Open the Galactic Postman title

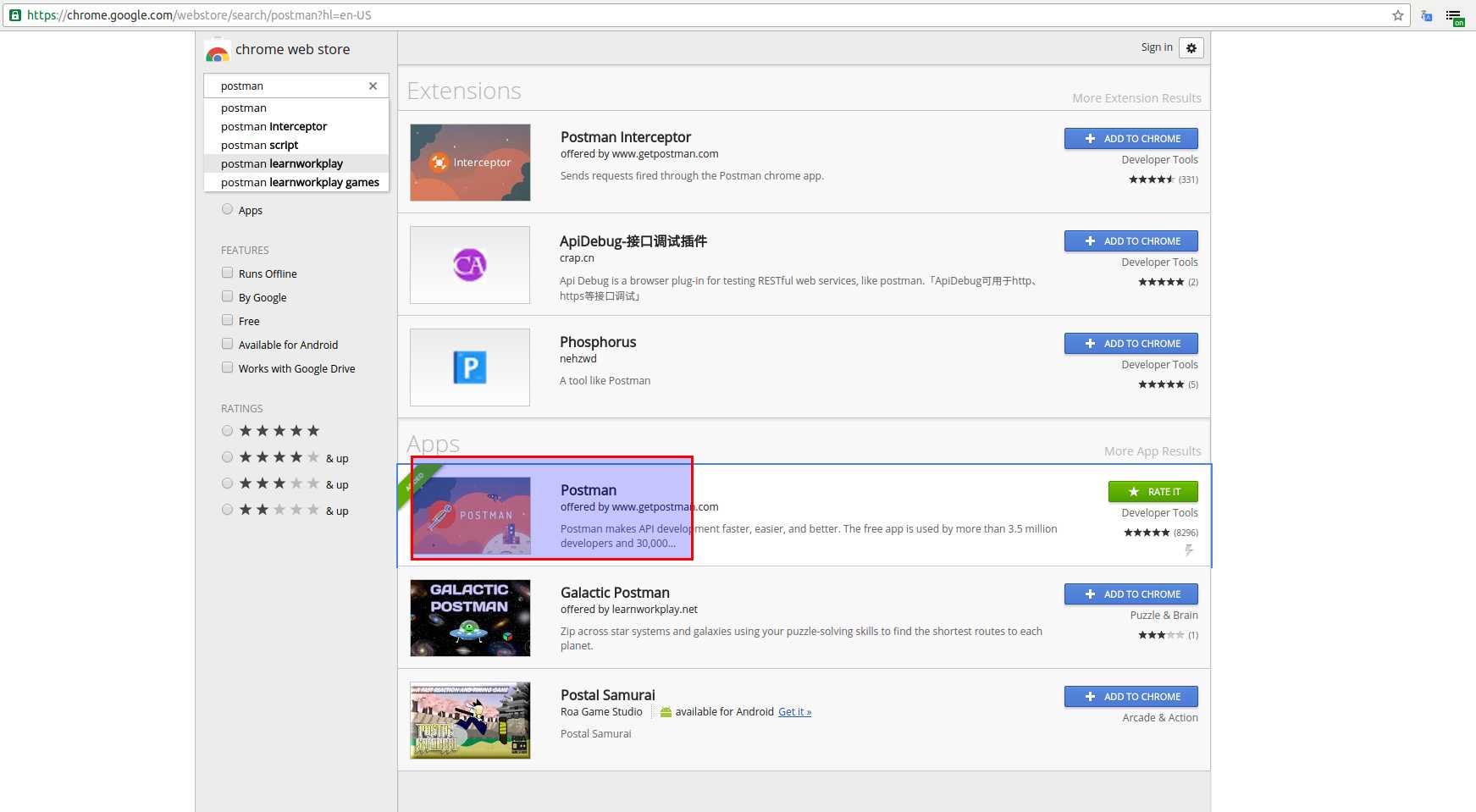click(615, 593)
